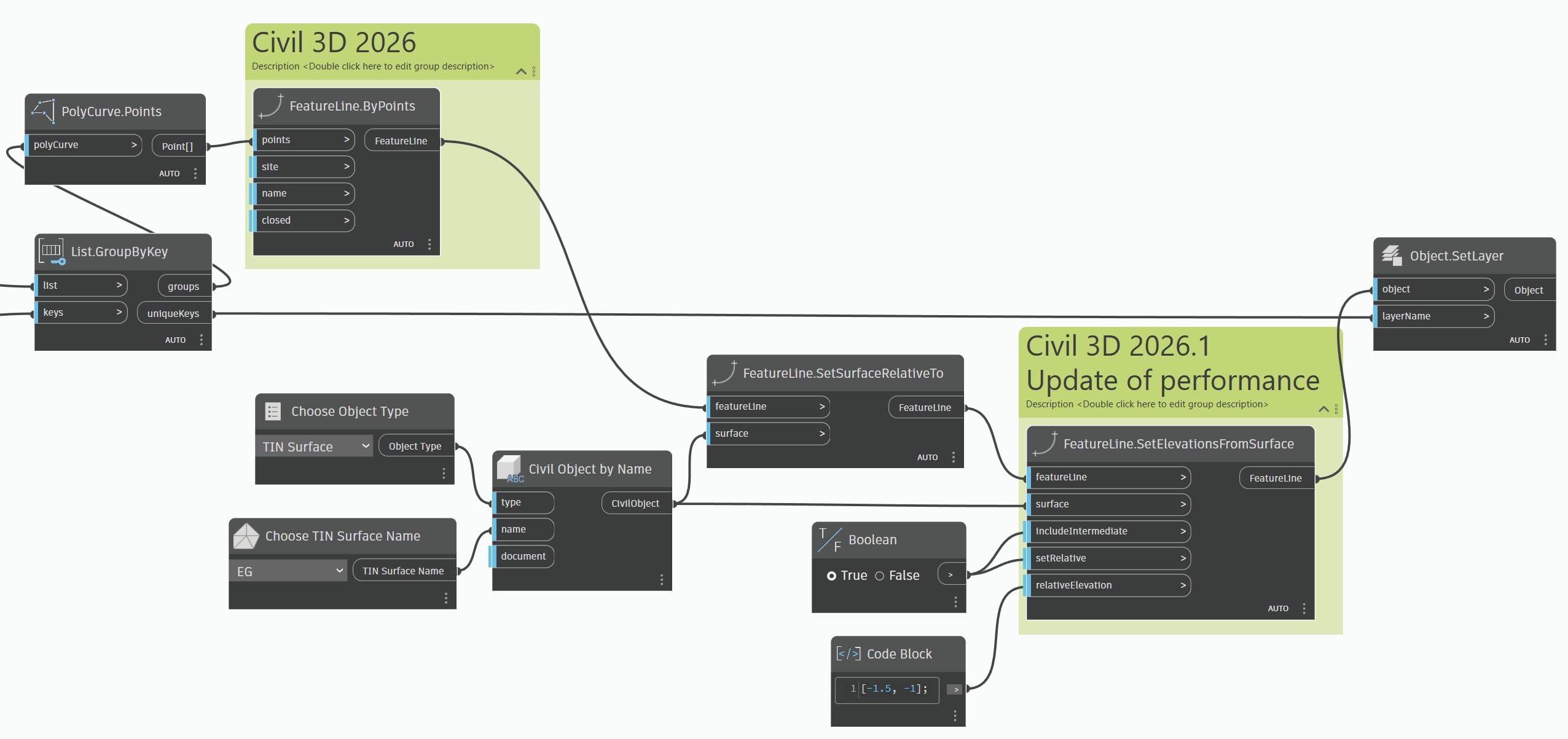Collapse the Civil 3D 2026.1 group
The width and height of the screenshot is (1568, 739).
click(x=1323, y=409)
